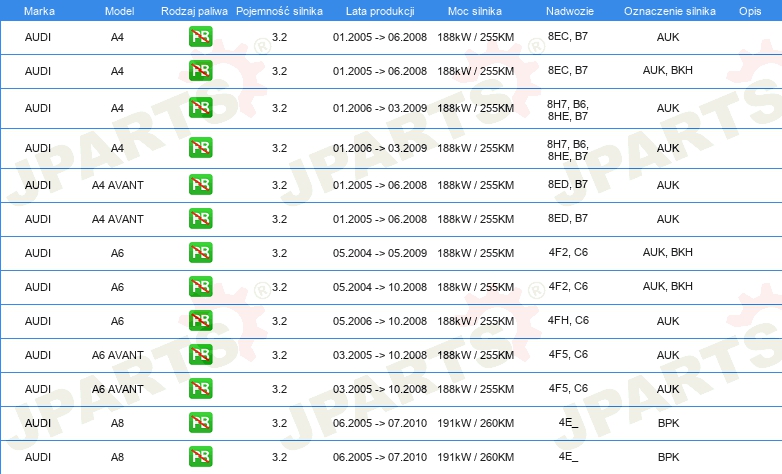Select the date range "05.2006 -> 10.2008"

[x=380, y=321]
